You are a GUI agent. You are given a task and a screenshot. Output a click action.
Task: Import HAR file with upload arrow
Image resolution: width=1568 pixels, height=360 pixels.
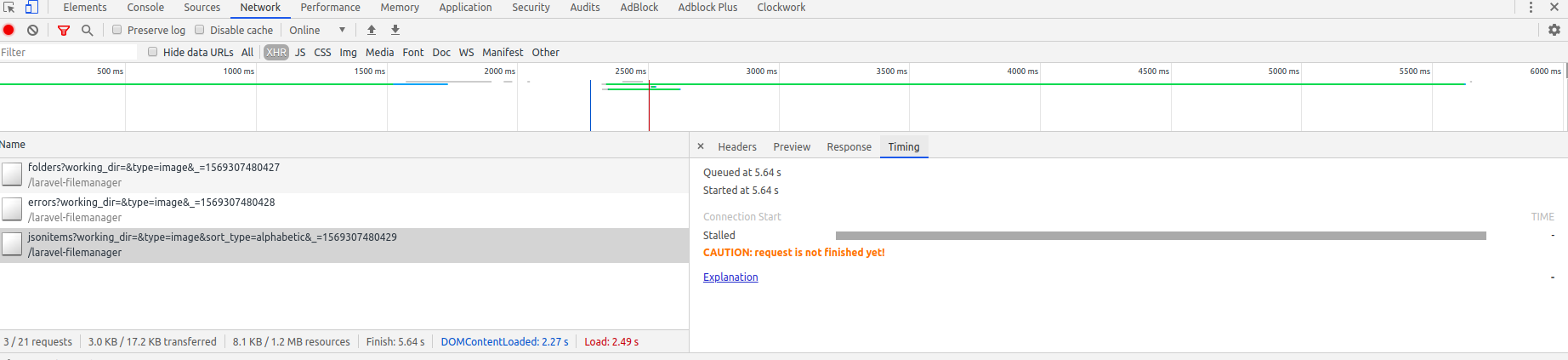(372, 30)
